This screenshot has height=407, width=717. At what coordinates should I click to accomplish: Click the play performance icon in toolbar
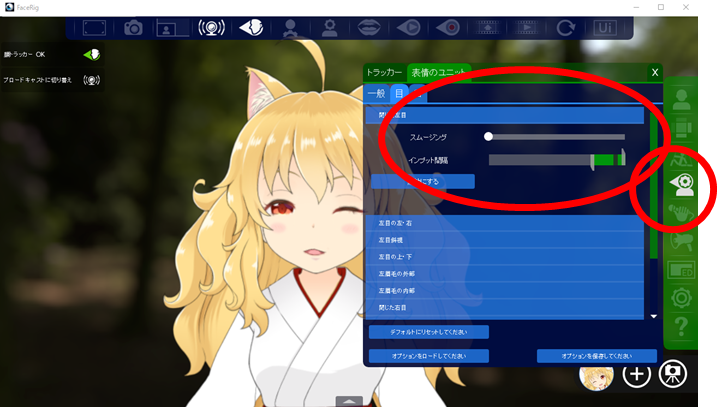tap(408, 28)
